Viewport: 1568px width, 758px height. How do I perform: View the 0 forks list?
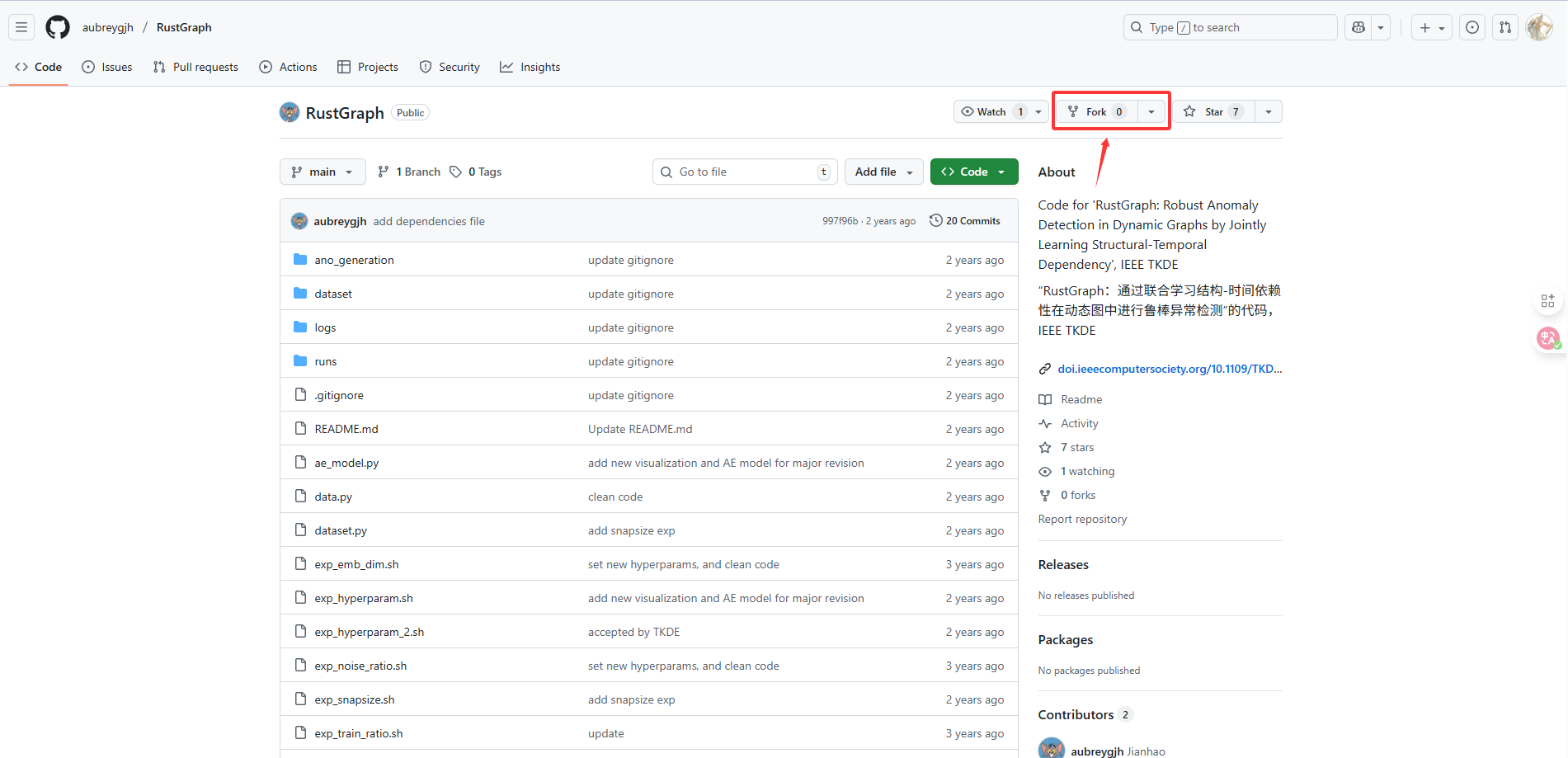tap(1077, 495)
